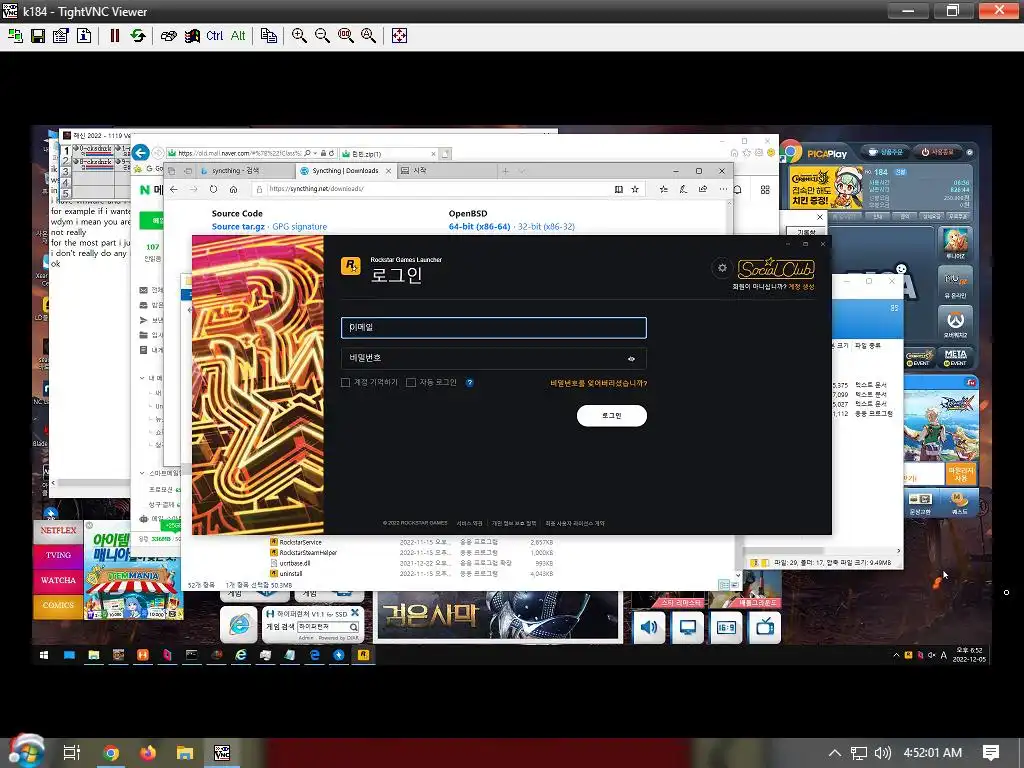Click the white login button
Screen dimensions: 1024x768
(611, 416)
